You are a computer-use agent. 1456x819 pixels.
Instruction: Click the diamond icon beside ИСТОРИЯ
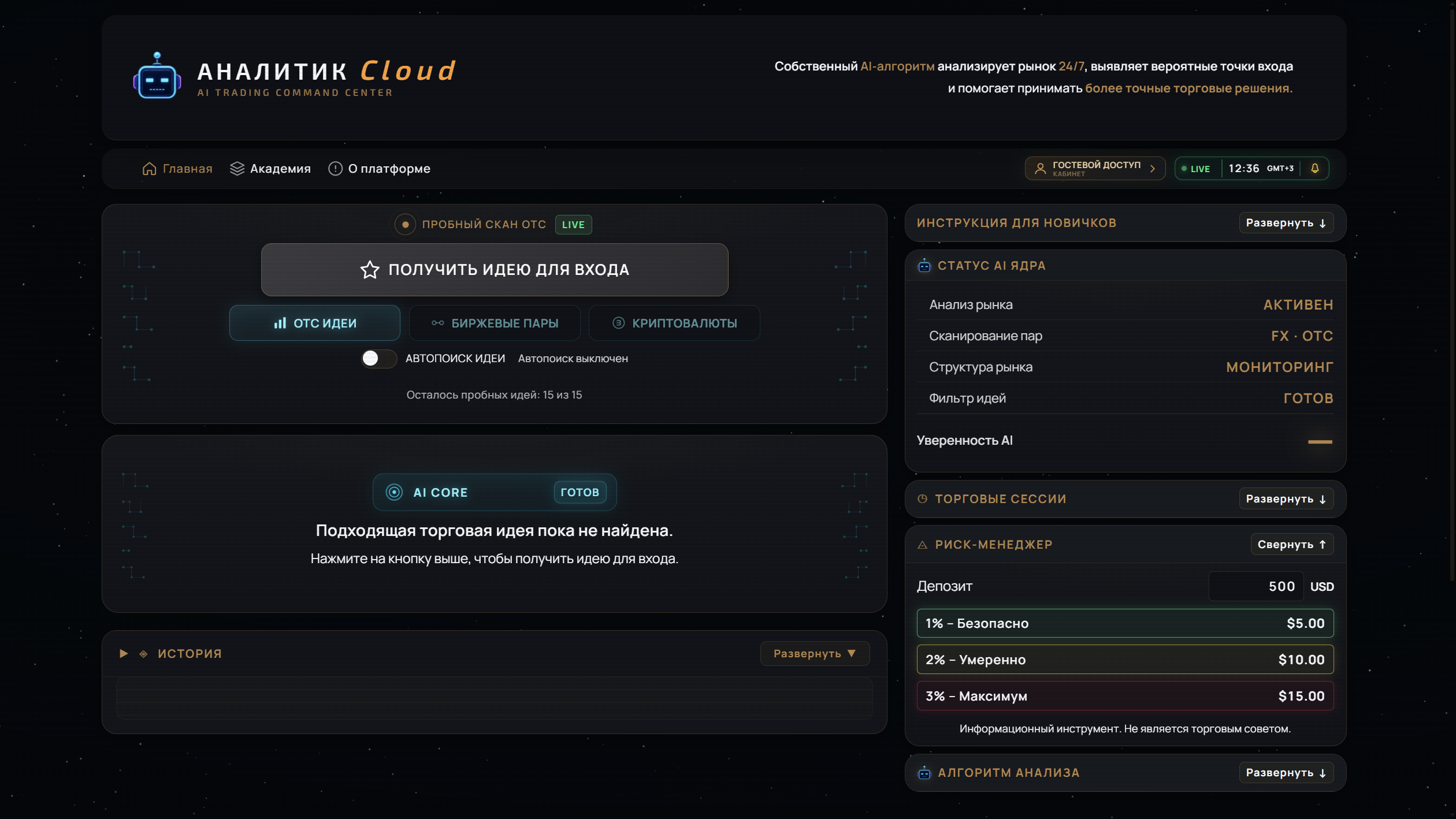143,654
